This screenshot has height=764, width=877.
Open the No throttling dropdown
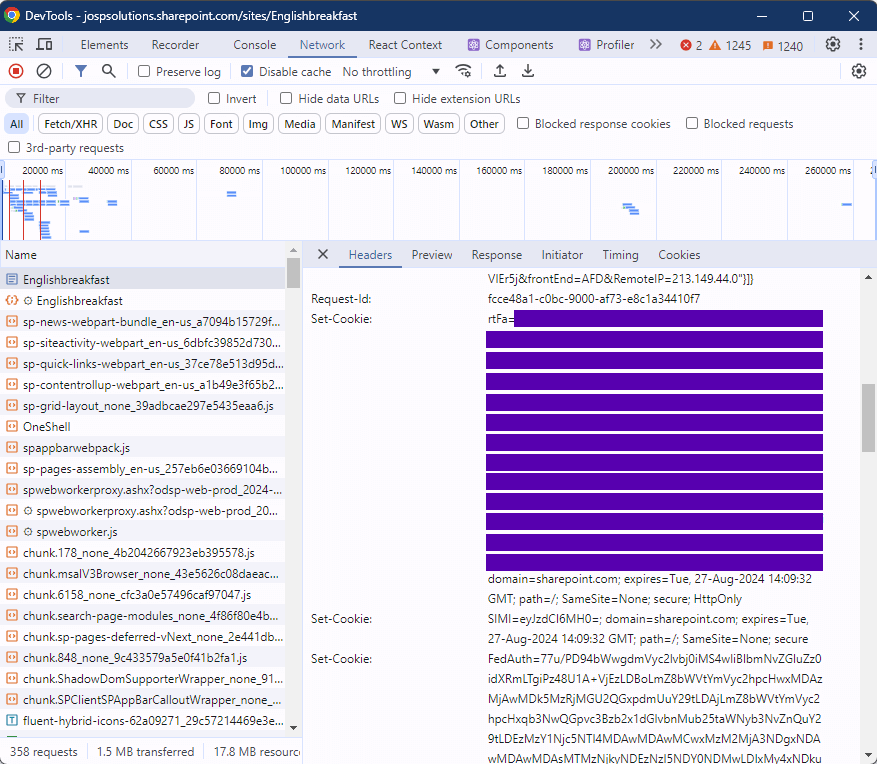point(391,72)
